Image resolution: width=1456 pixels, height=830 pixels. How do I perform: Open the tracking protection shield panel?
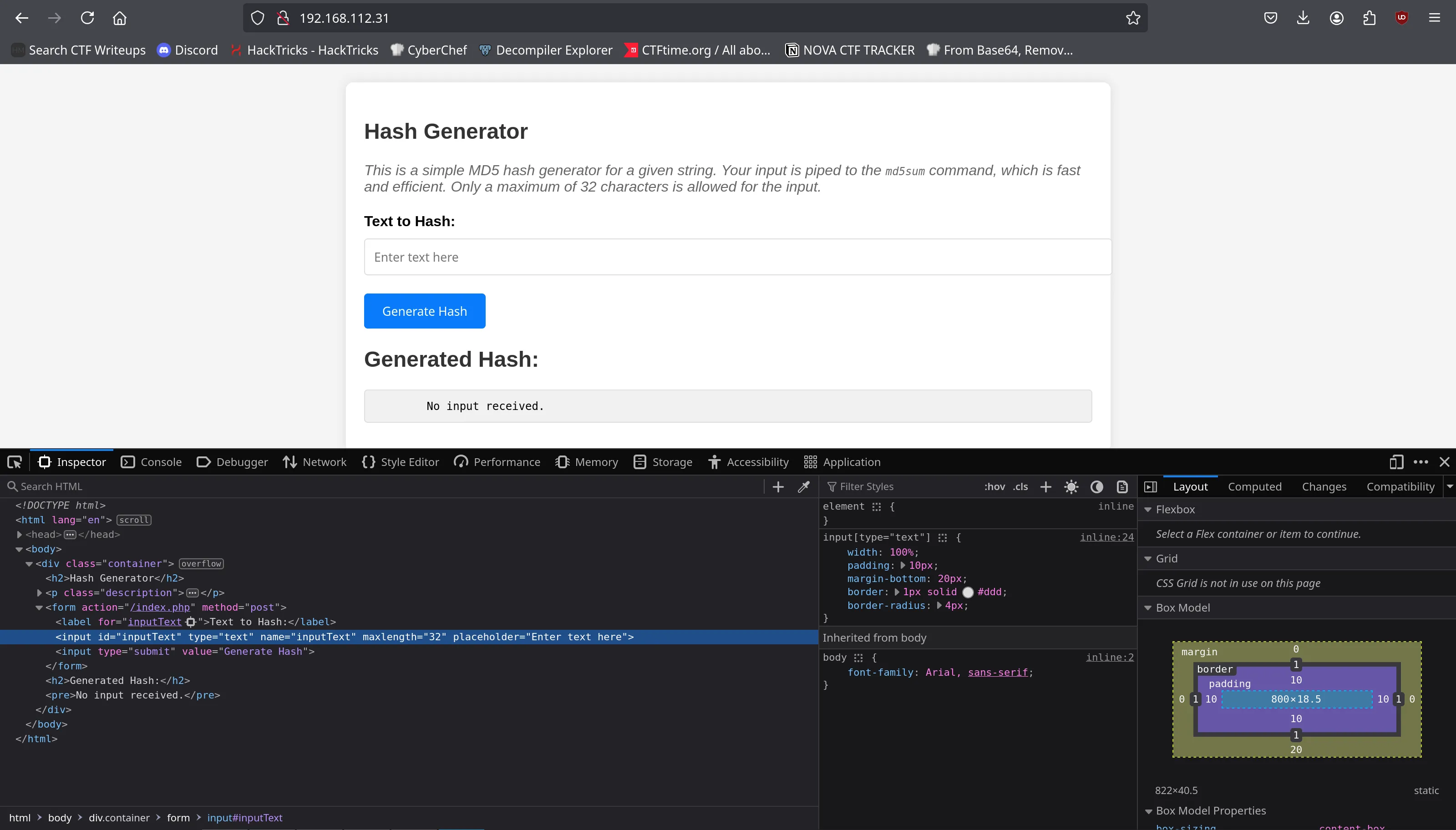tap(258, 18)
